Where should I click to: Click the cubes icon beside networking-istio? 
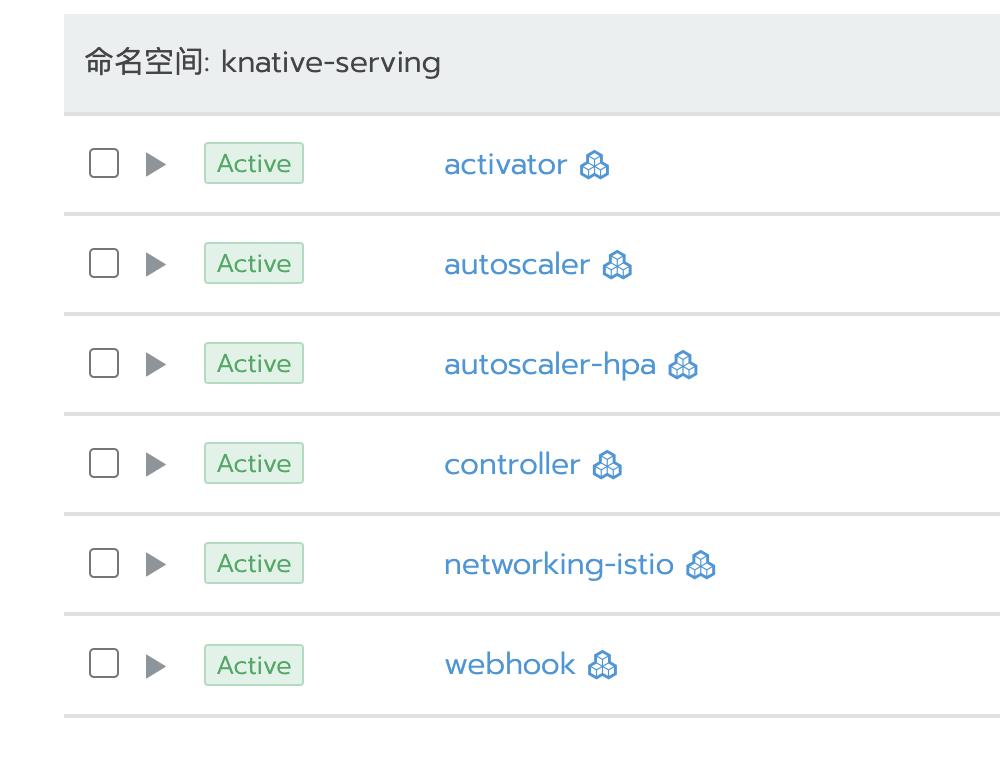(x=701, y=565)
